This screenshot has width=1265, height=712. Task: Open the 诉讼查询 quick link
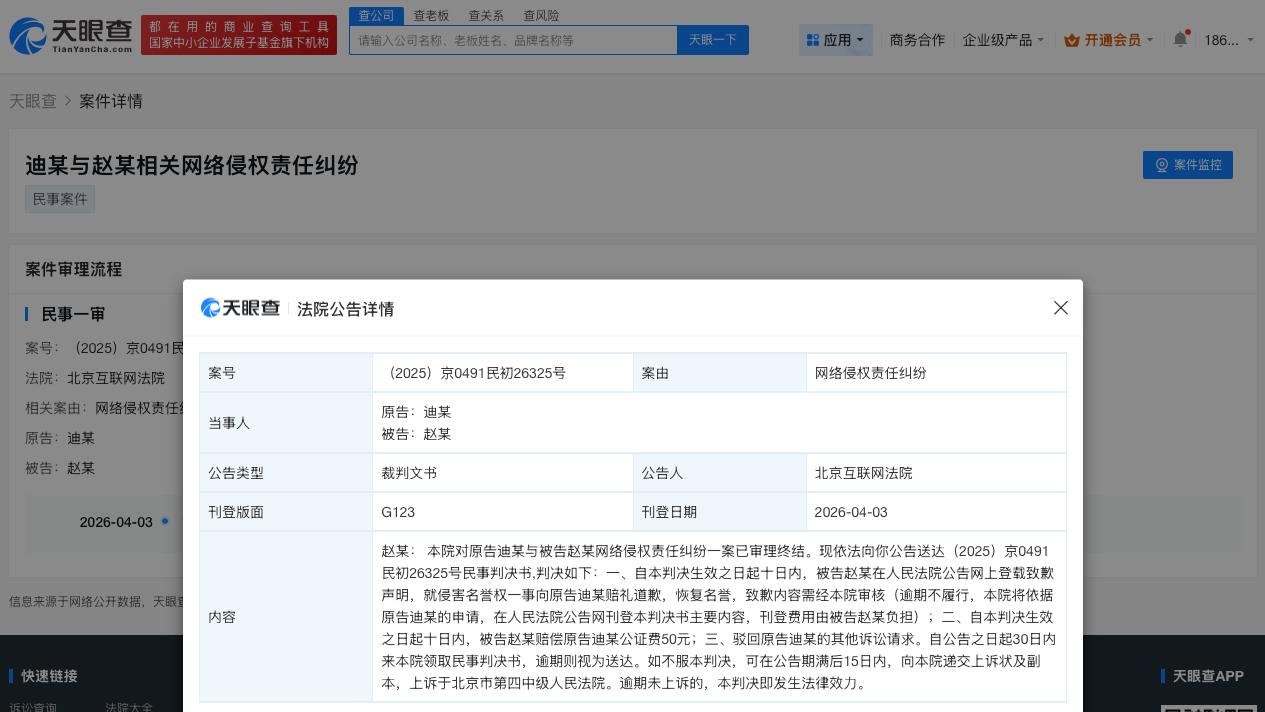35,708
